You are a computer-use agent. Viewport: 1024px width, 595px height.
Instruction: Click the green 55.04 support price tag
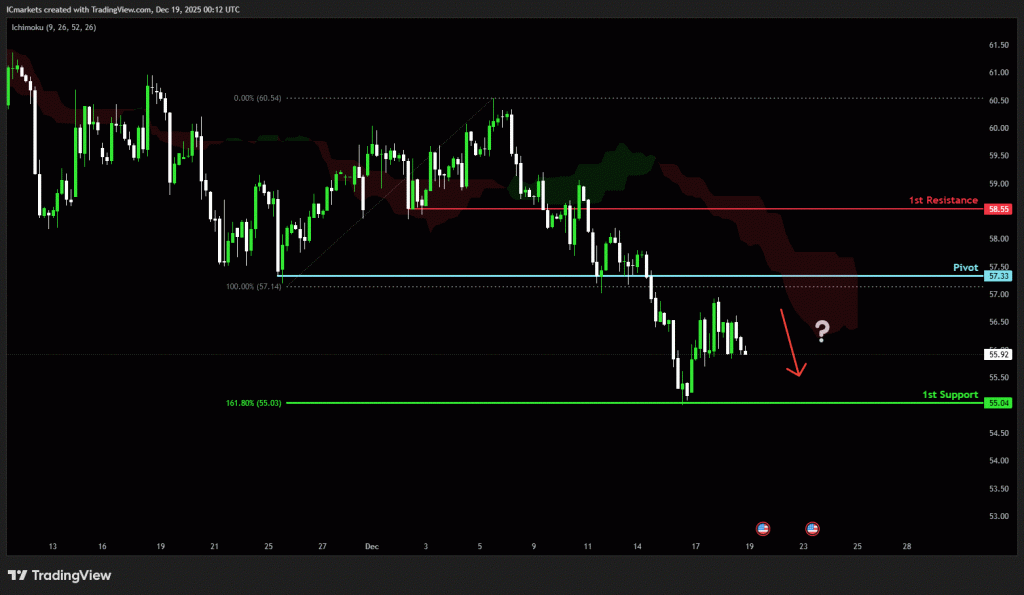pyautogui.click(x=996, y=403)
